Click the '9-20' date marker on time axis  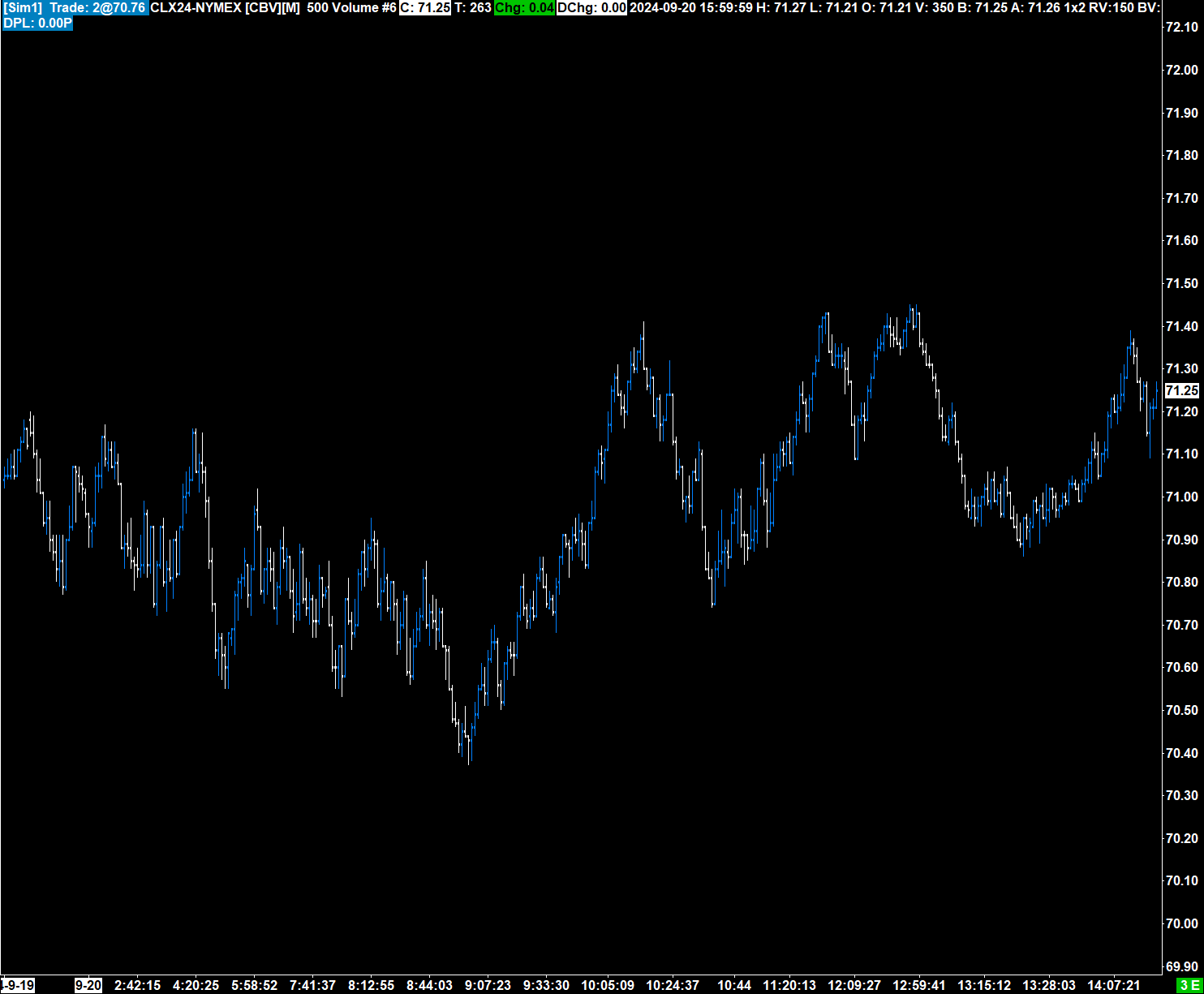point(88,985)
